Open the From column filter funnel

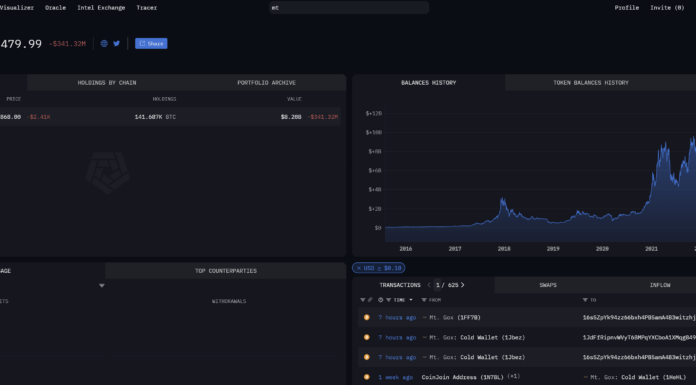424,300
